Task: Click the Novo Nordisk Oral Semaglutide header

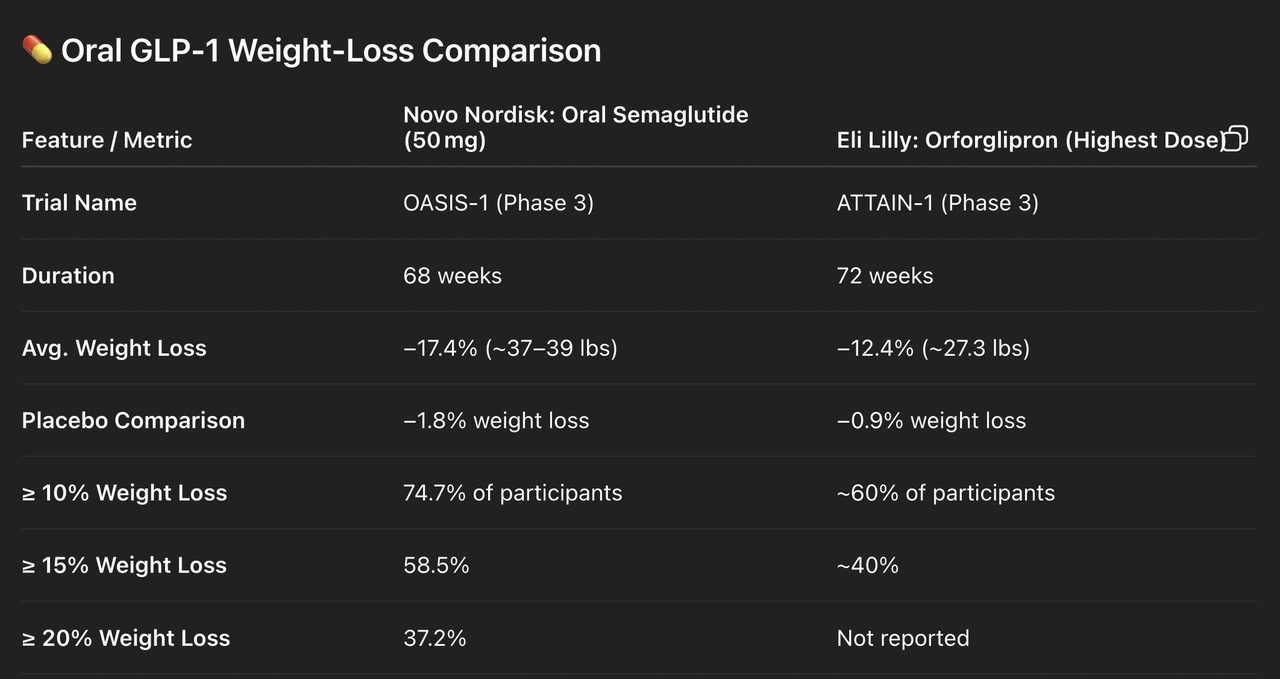Action: 576,127
